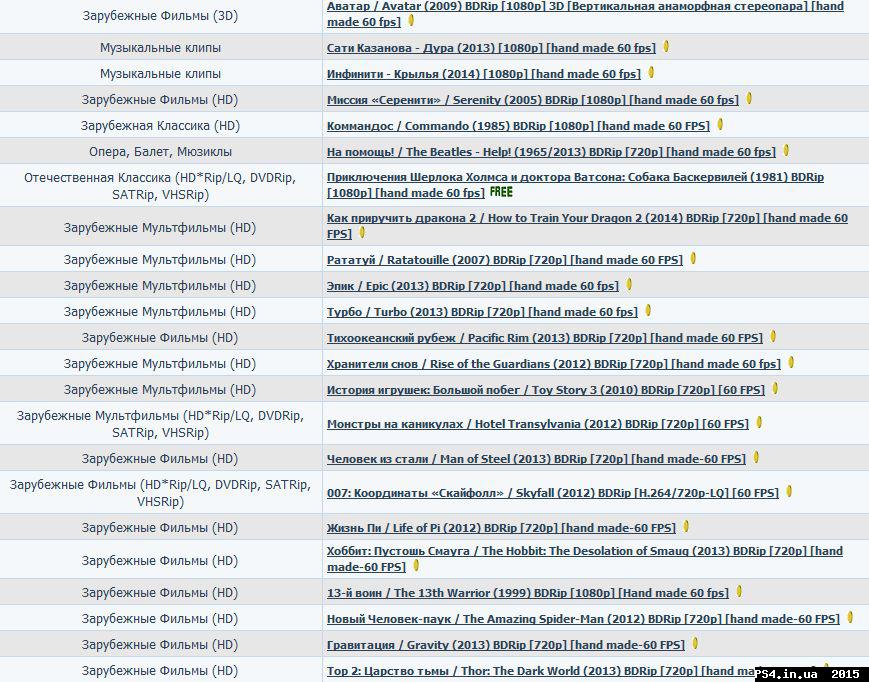Click the yellow icon after Gravity (2013)

click(x=695, y=644)
